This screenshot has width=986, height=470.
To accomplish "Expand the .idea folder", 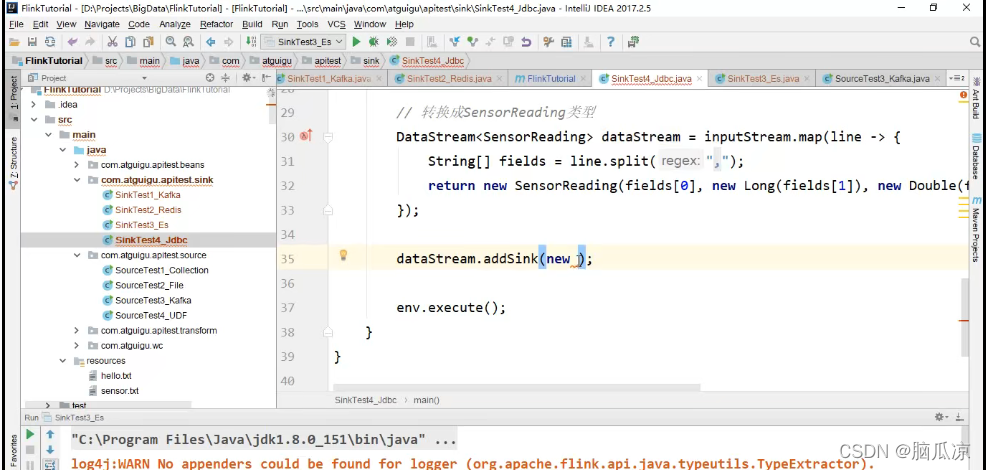I will point(34,104).
